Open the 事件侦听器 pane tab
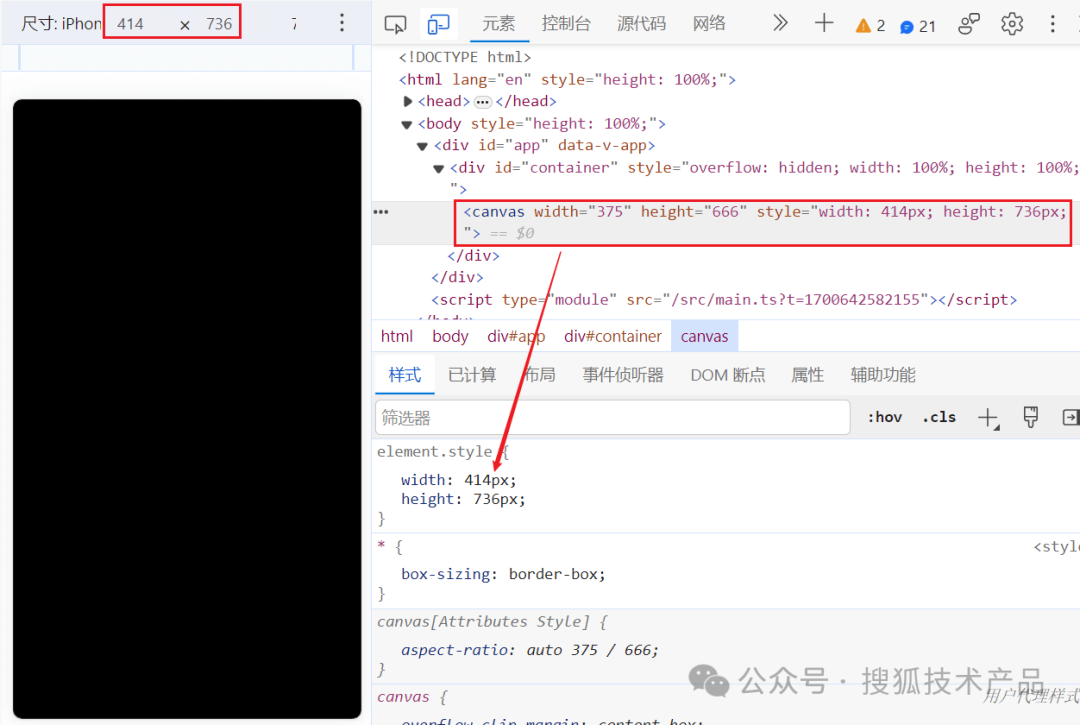Image resolution: width=1080 pixels, height=725 pixels. [623, 375]
